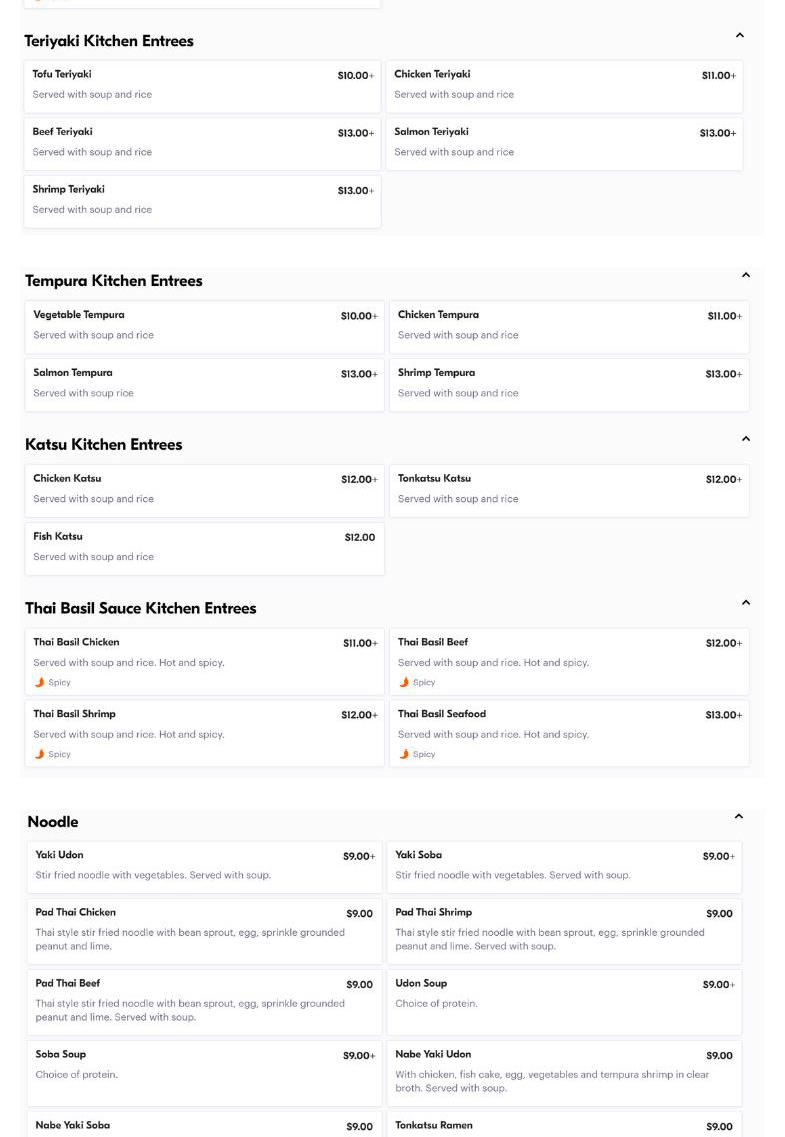The image size is (785, 1137).
Task: Open the Chicken Katsu item
Action: (x=204, y=490)
